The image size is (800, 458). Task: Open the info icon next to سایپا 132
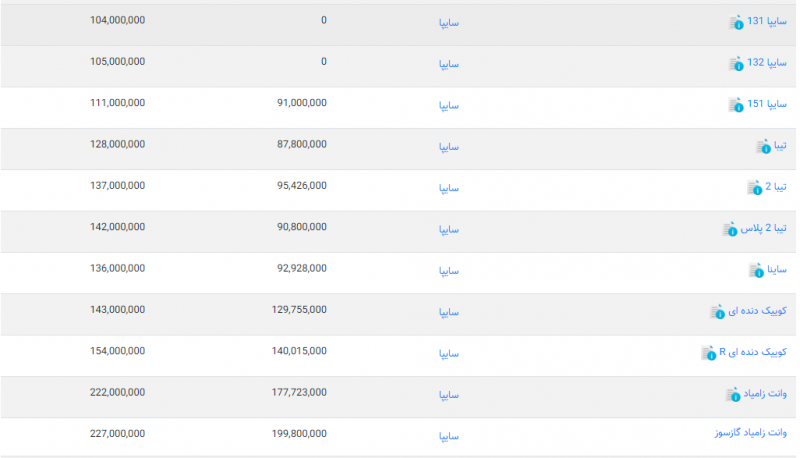pyautogui.click(x=737, y=64)
